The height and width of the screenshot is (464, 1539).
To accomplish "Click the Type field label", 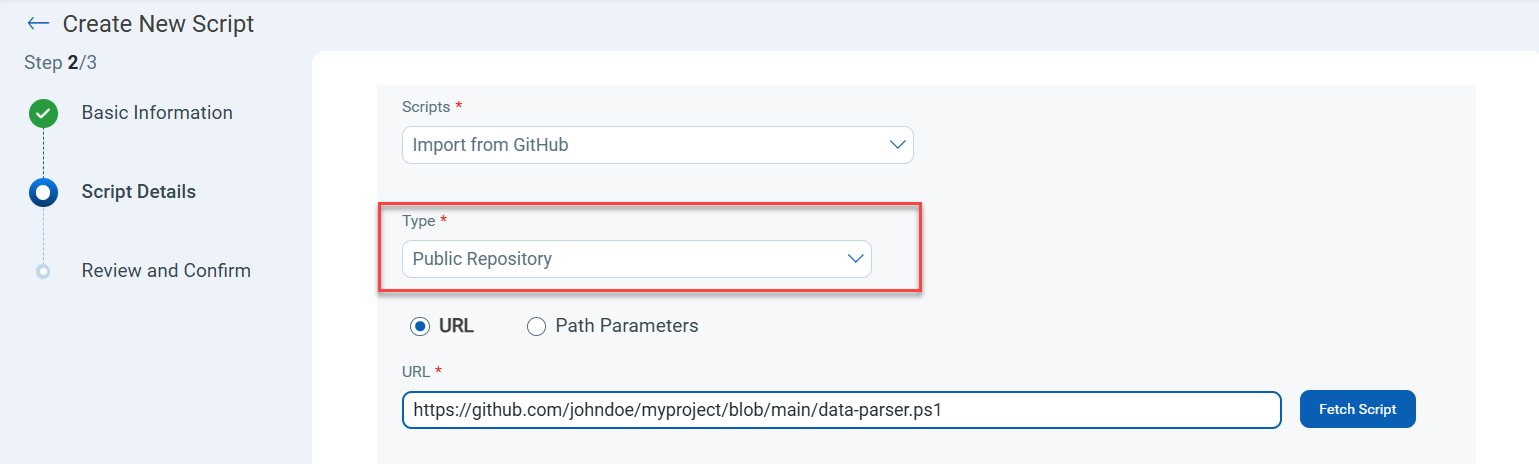I will (x=419, y=221).
